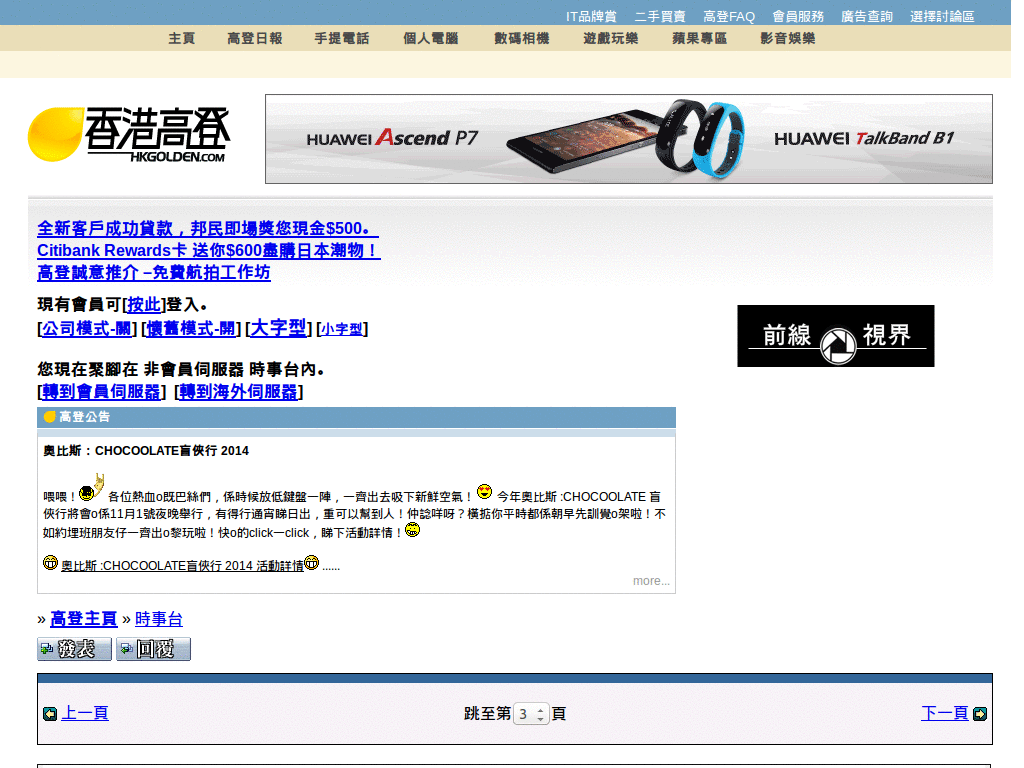Screen dimensions: 1024x768
Task: Open 廣告查詢 in top bar
Action: pyautogui.click(x=867, y=16)
